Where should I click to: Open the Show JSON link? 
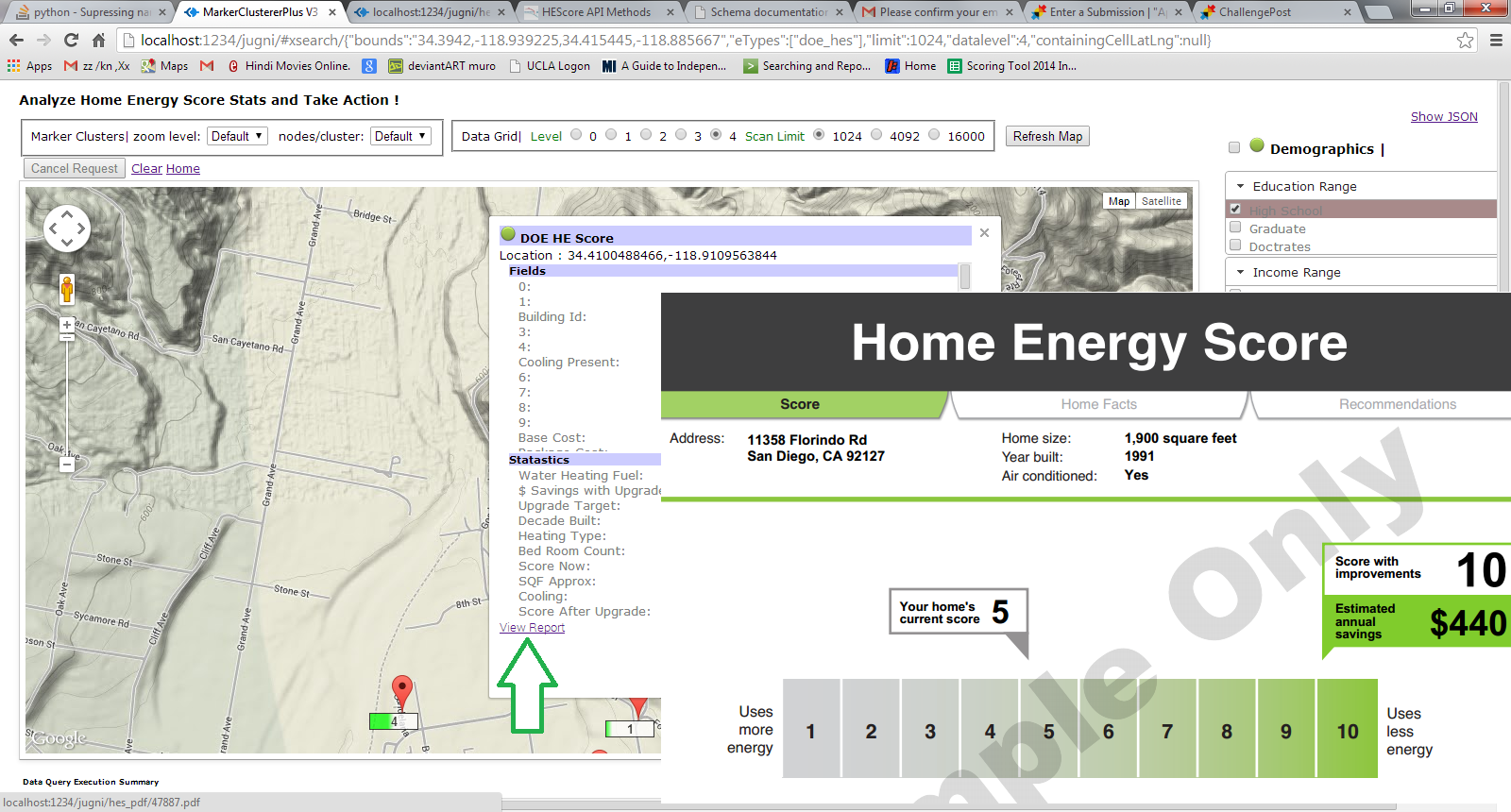1444,116
